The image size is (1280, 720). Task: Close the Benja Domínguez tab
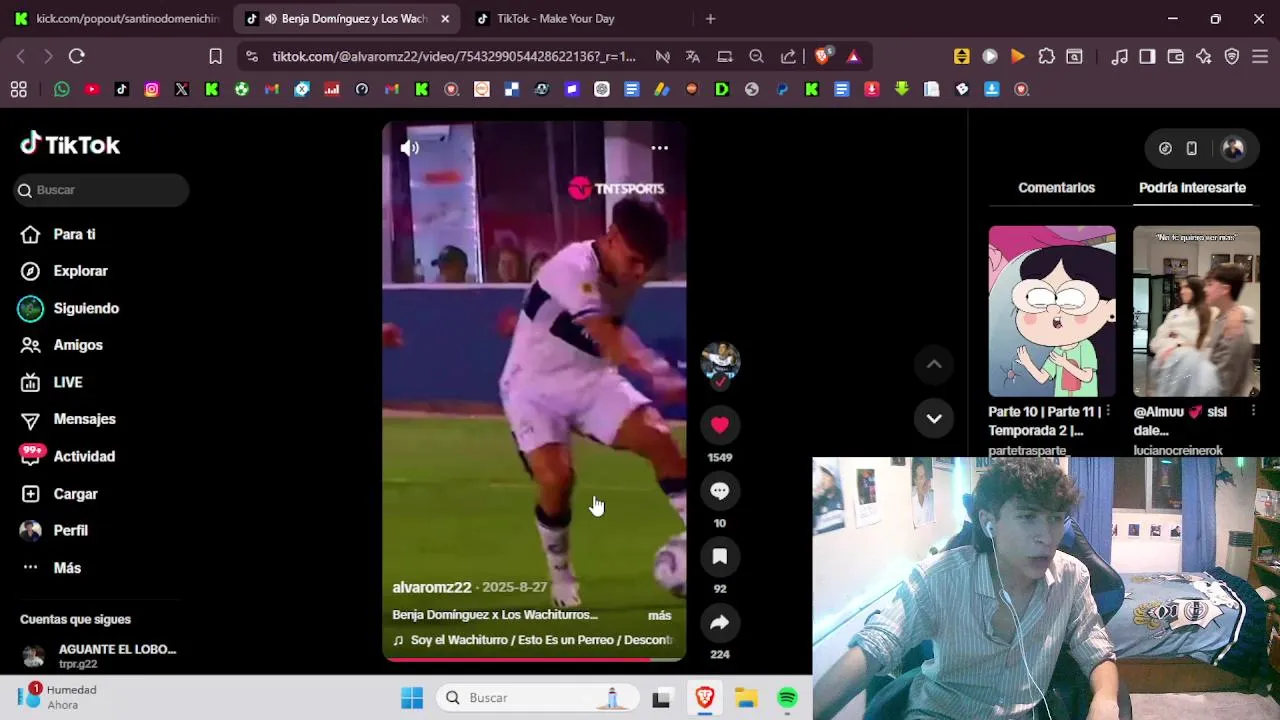445,18
